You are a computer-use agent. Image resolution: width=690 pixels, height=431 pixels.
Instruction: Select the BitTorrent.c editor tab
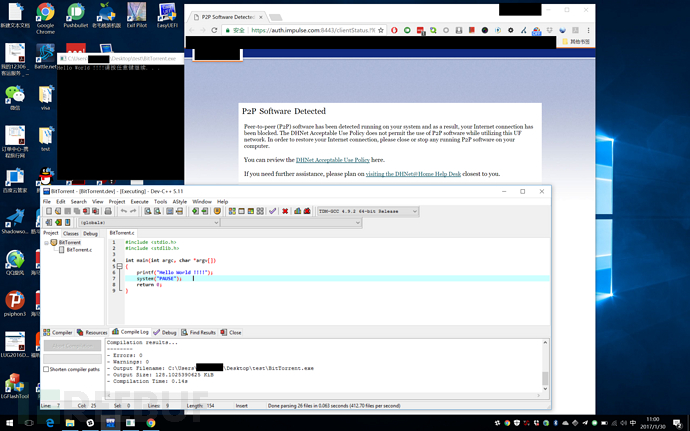pyautogui.click(x=122, y=233)
